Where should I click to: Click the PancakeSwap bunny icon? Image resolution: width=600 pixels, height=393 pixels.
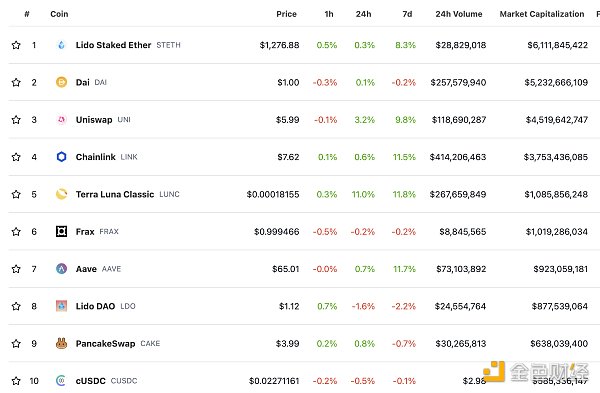(x=61, y=344)
